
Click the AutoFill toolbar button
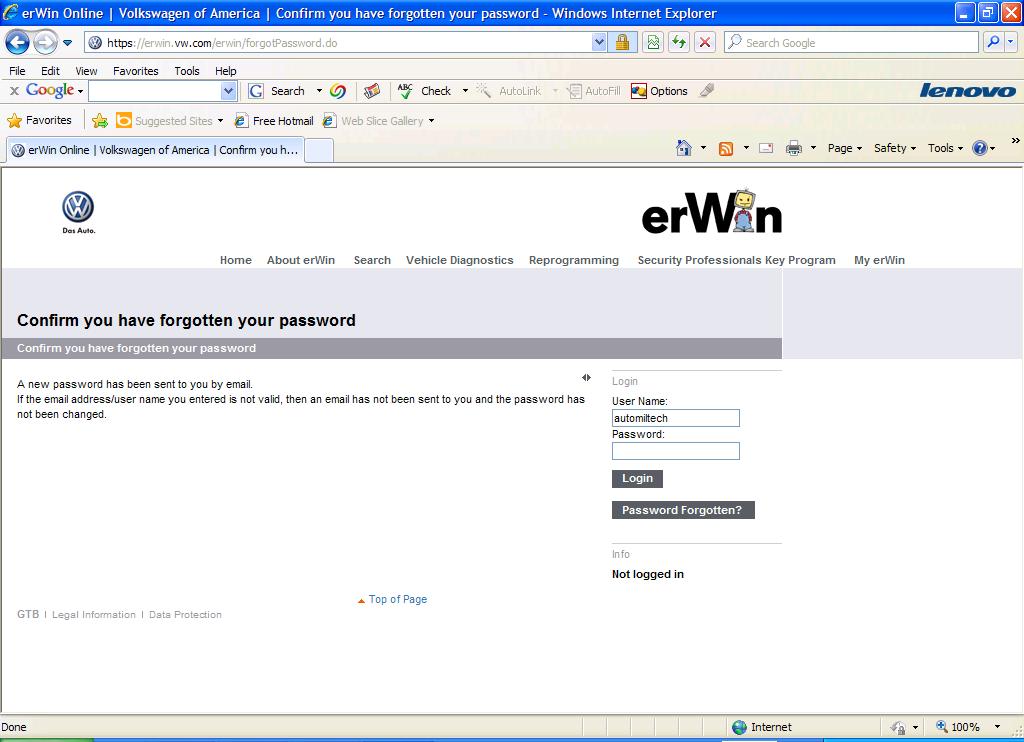[x=594, y=91]
